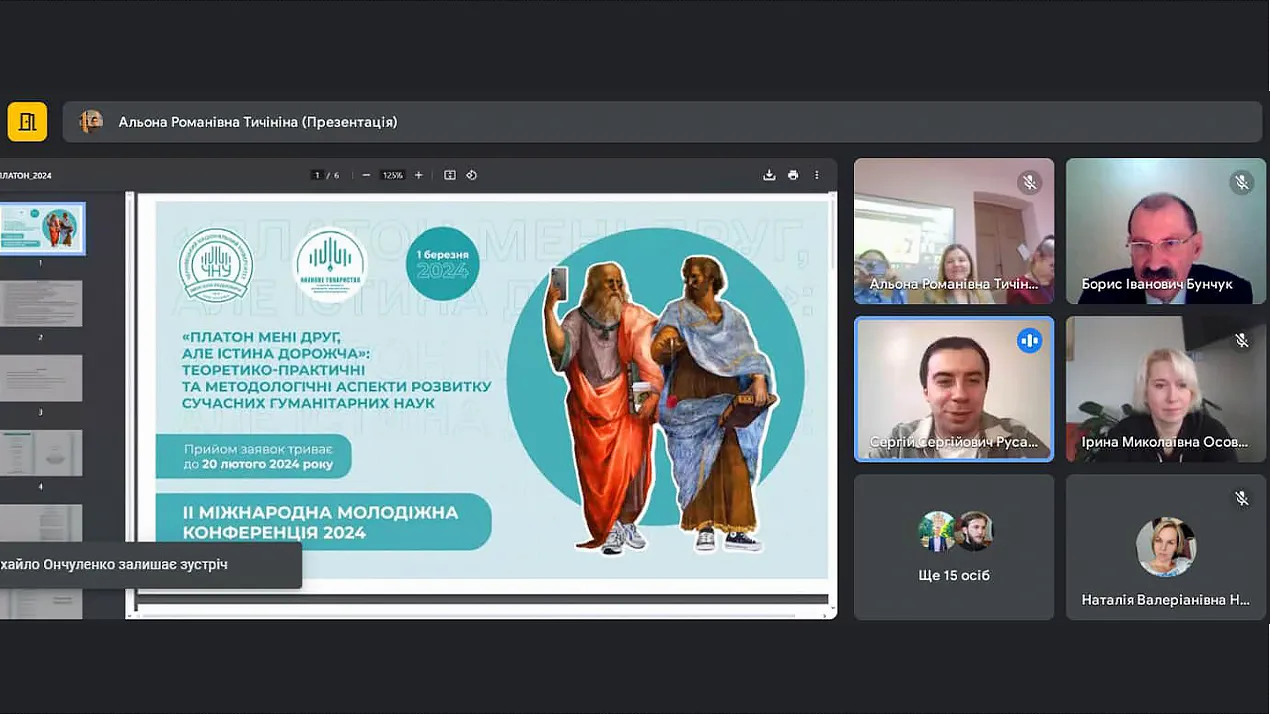Click speaking indicator on Сергій Сергійович tile

coord(1029,341)
